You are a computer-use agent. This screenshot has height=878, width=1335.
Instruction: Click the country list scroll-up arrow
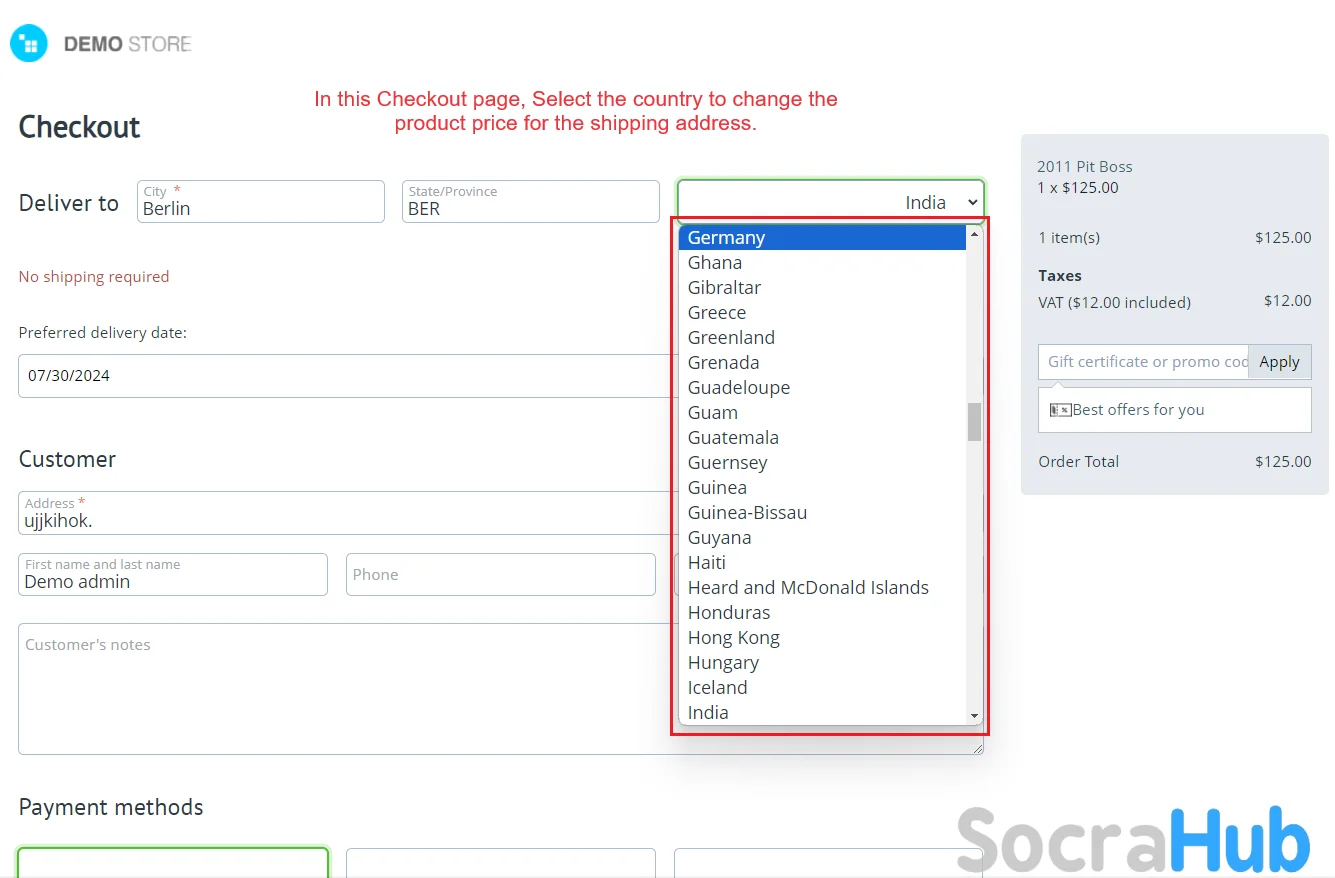click(974, 233)
